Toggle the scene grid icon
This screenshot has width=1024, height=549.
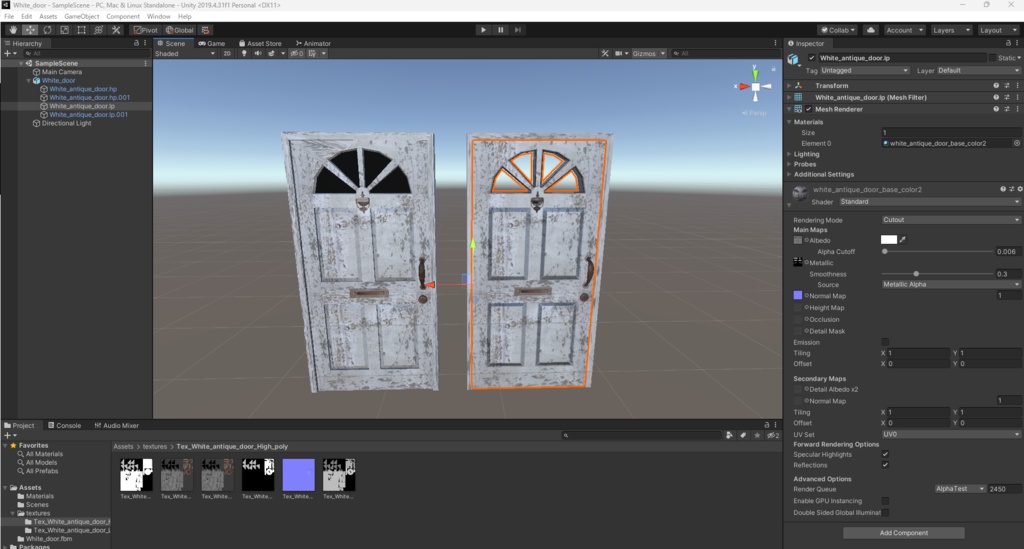312,54
